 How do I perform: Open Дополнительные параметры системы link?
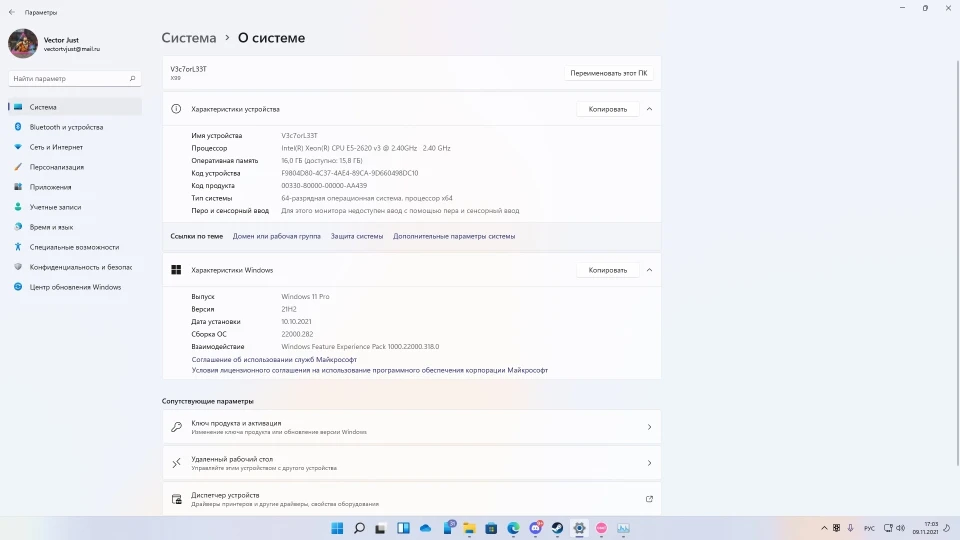point(454,236)
